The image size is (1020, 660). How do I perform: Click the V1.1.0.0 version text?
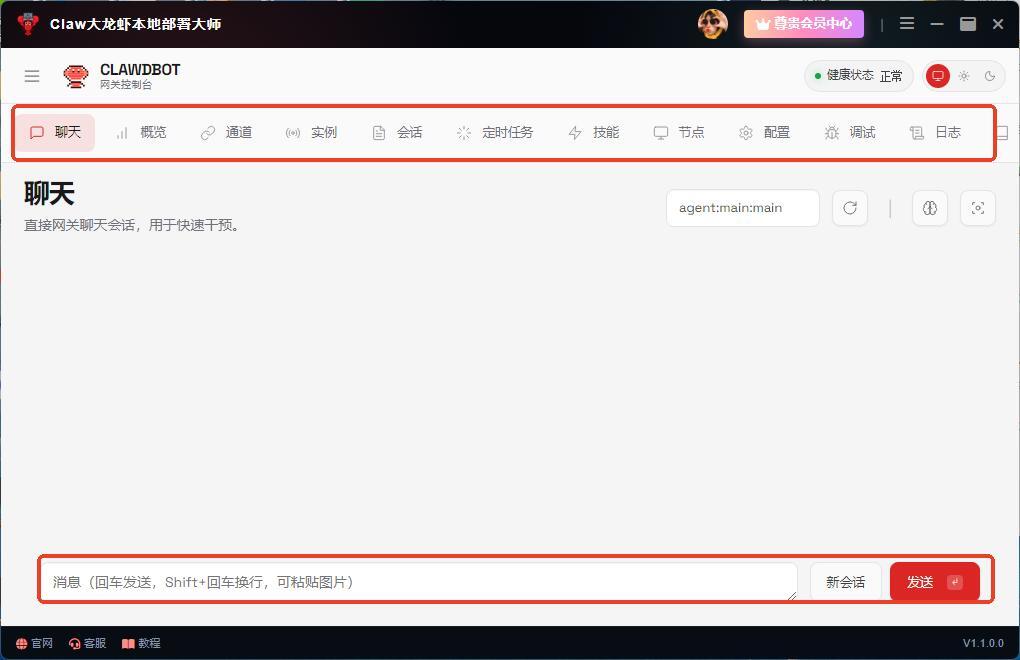[983, 643]
